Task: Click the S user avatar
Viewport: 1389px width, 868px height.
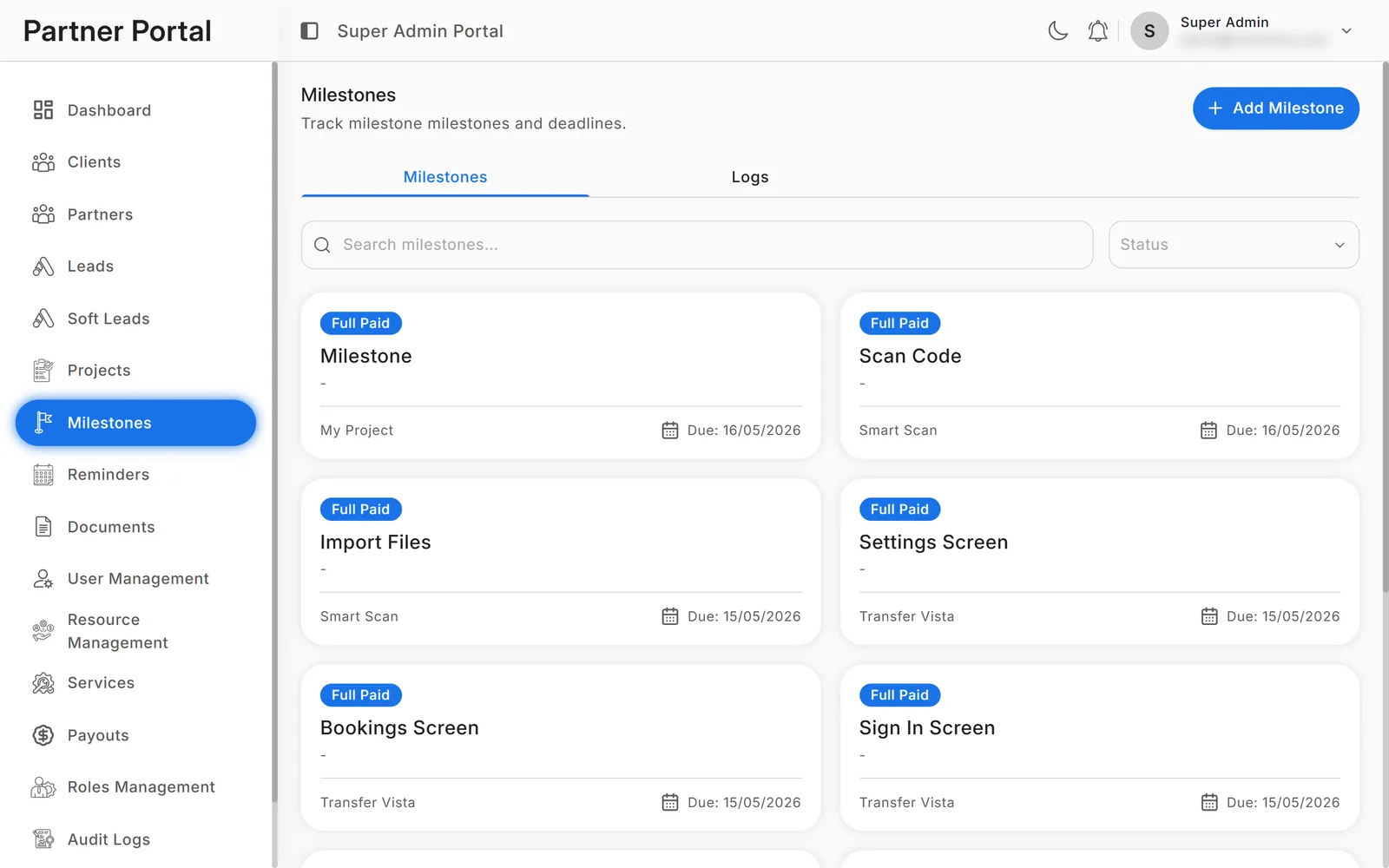Action: point(1149,31)
